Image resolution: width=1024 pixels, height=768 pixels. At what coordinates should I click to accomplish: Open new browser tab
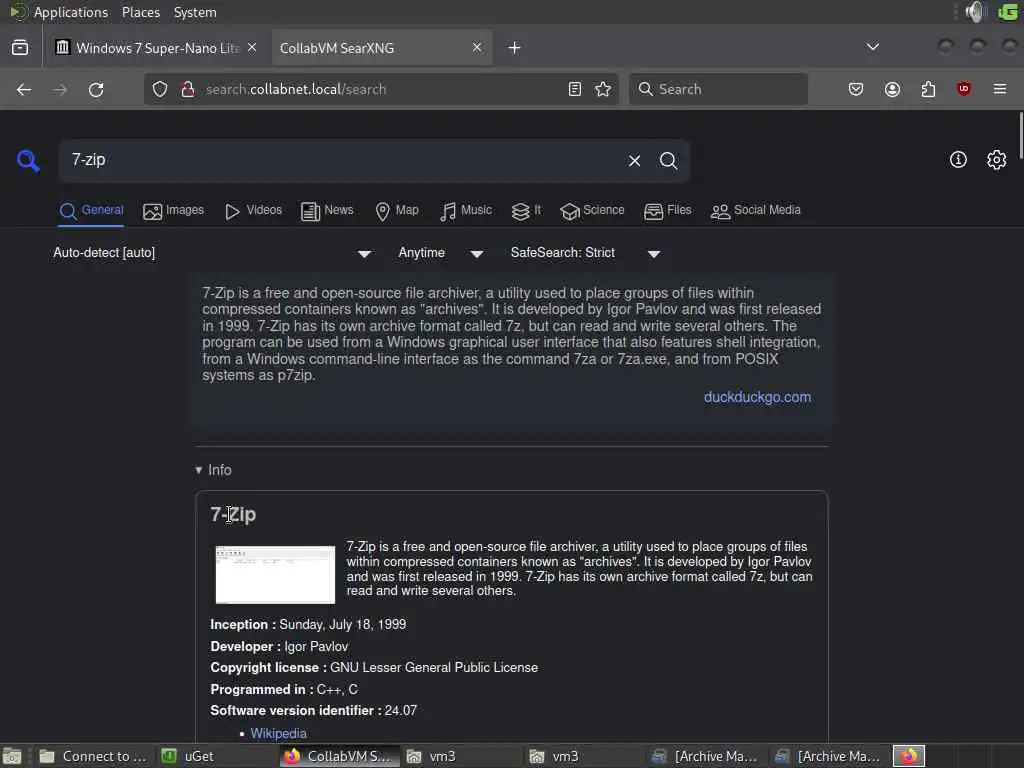515,48
